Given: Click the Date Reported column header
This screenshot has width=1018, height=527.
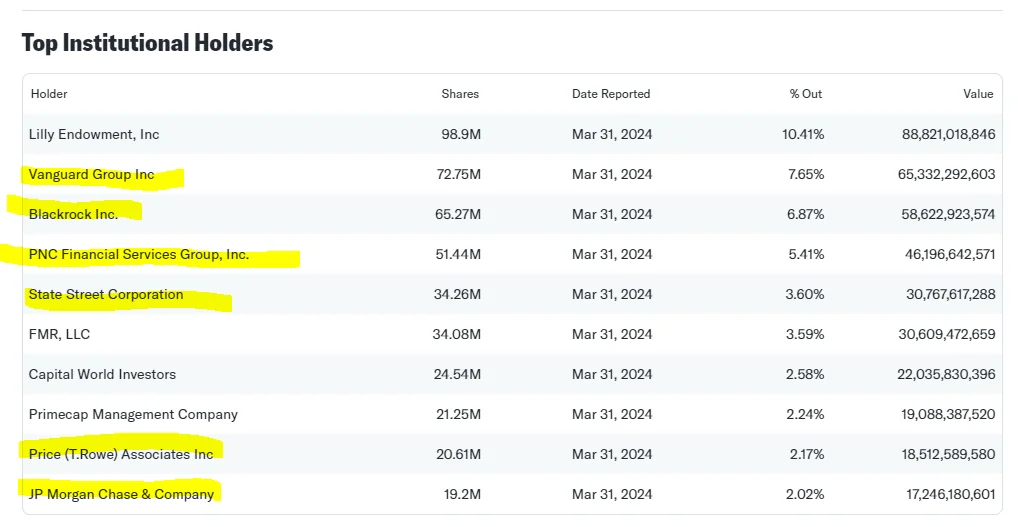Looking at the screenshot, I should pyautogui.click(x=611, y=94).
